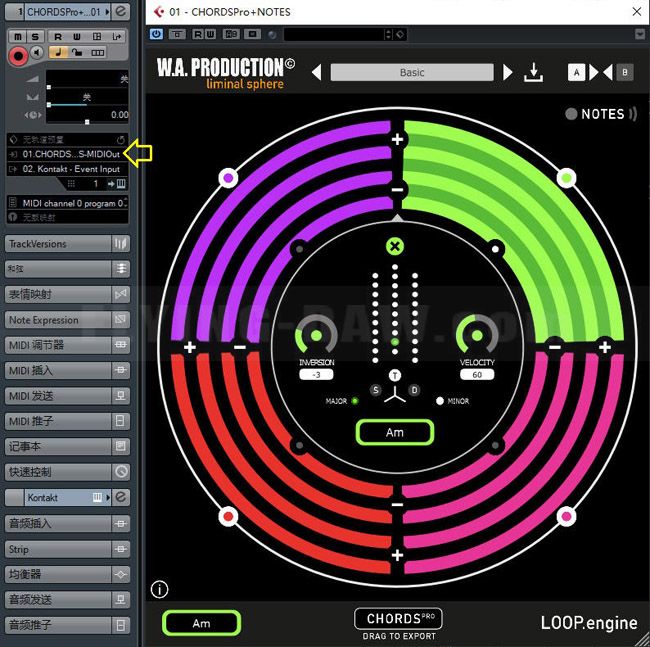Click the minus button between purple and green arcs
This screenshot has height=647, width=650.
pyautogui.click(x=397, y=190)
